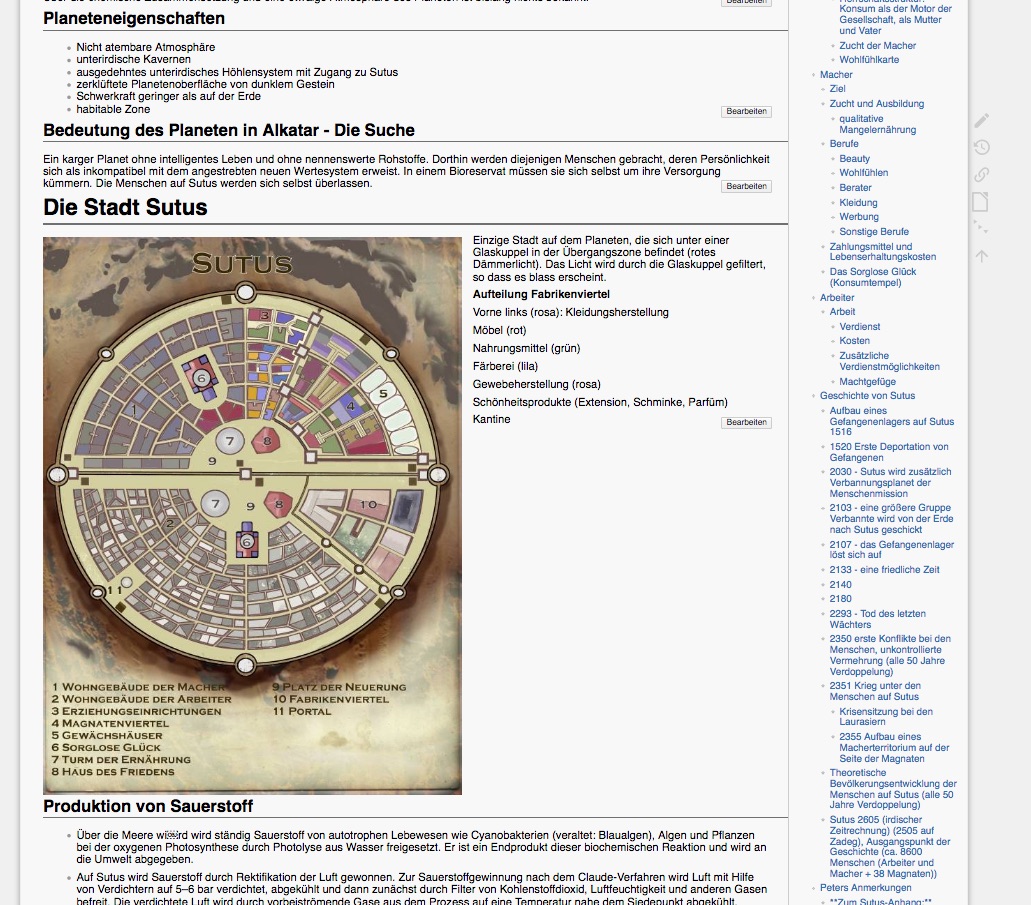
Task: Open old revisions clock icon
Action: [x=981, y=147]
